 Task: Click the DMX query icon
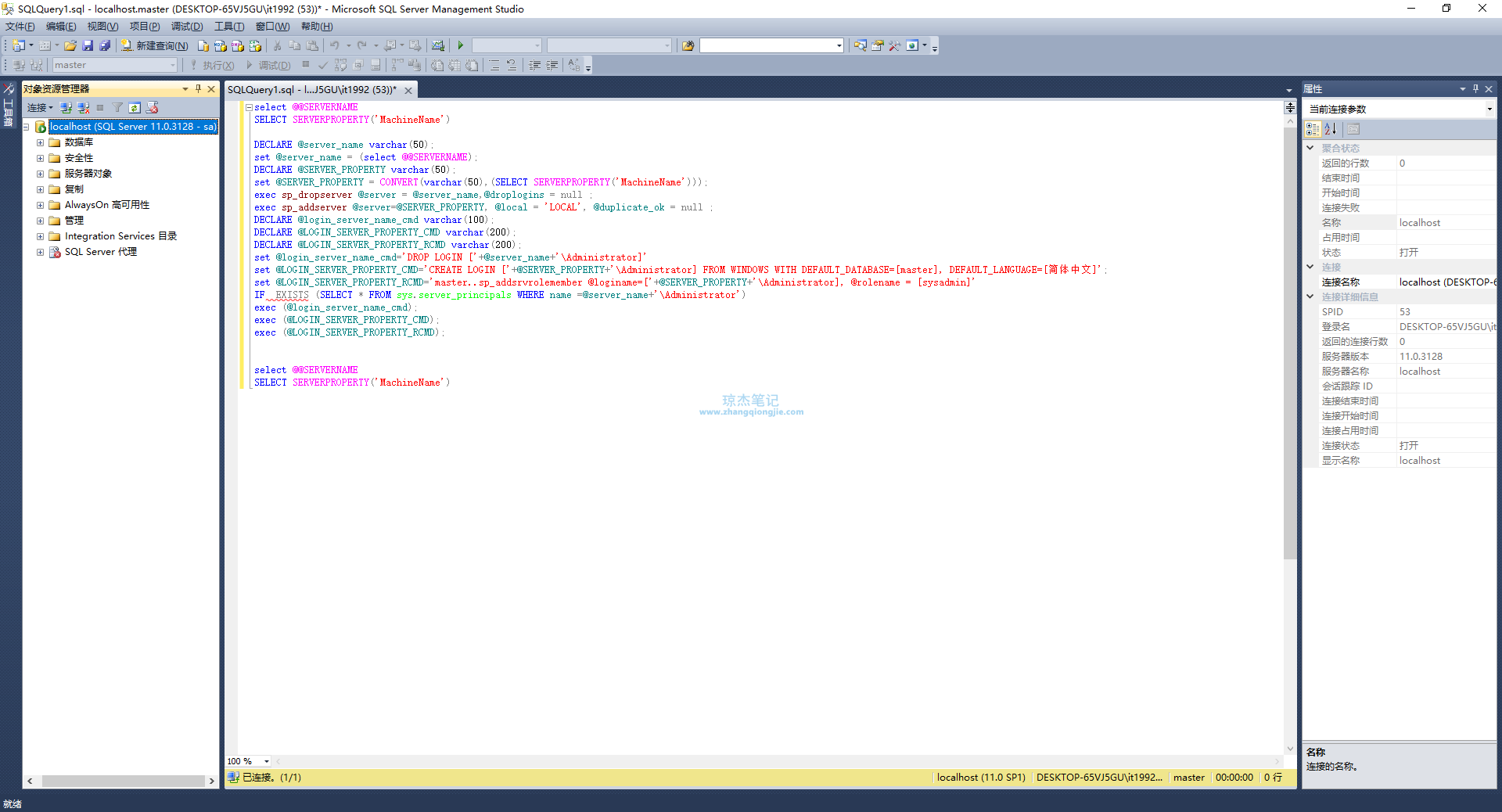click(237, 46)
